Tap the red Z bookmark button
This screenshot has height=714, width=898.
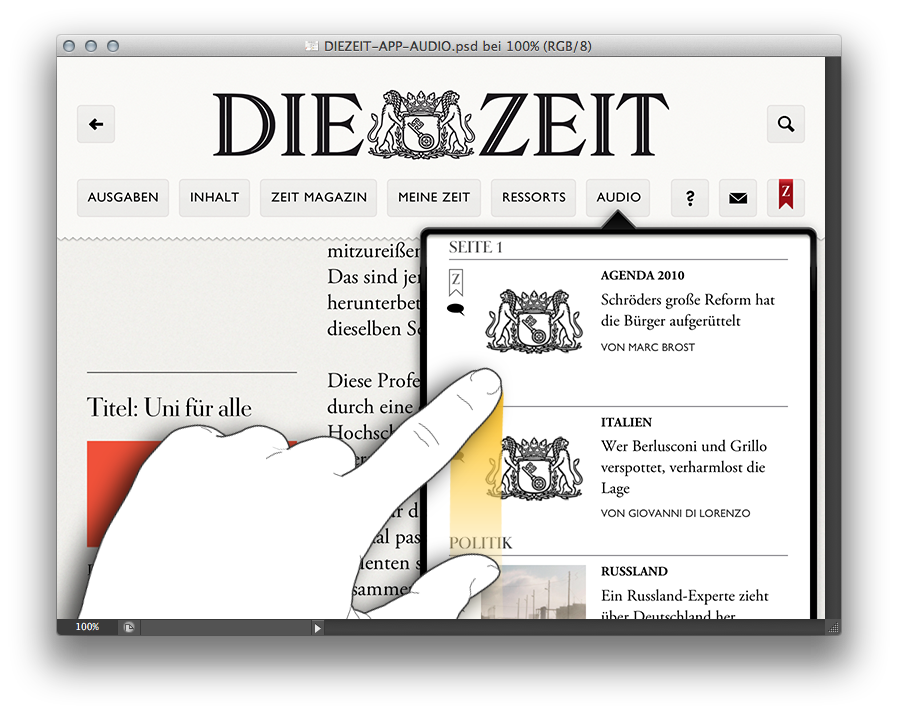click(x=786, y=198)
